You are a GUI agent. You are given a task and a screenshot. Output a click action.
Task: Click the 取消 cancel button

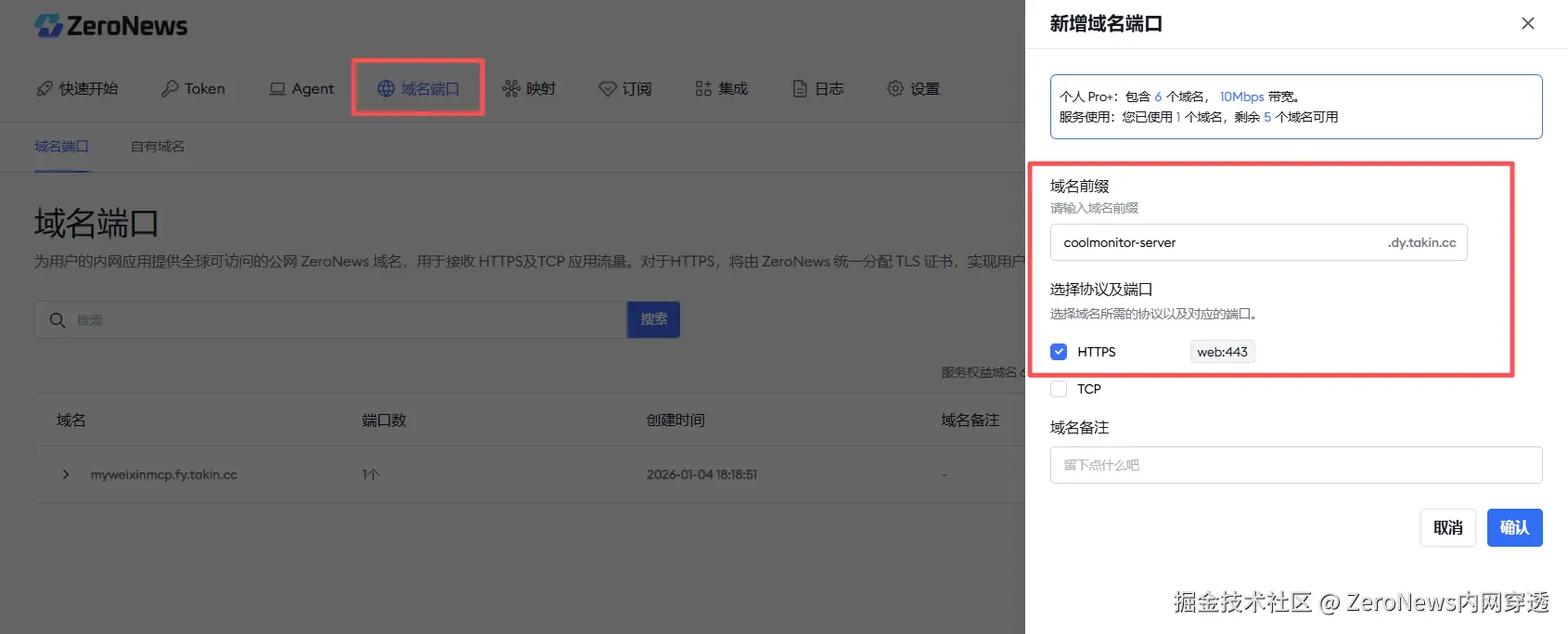point(1448,527)
